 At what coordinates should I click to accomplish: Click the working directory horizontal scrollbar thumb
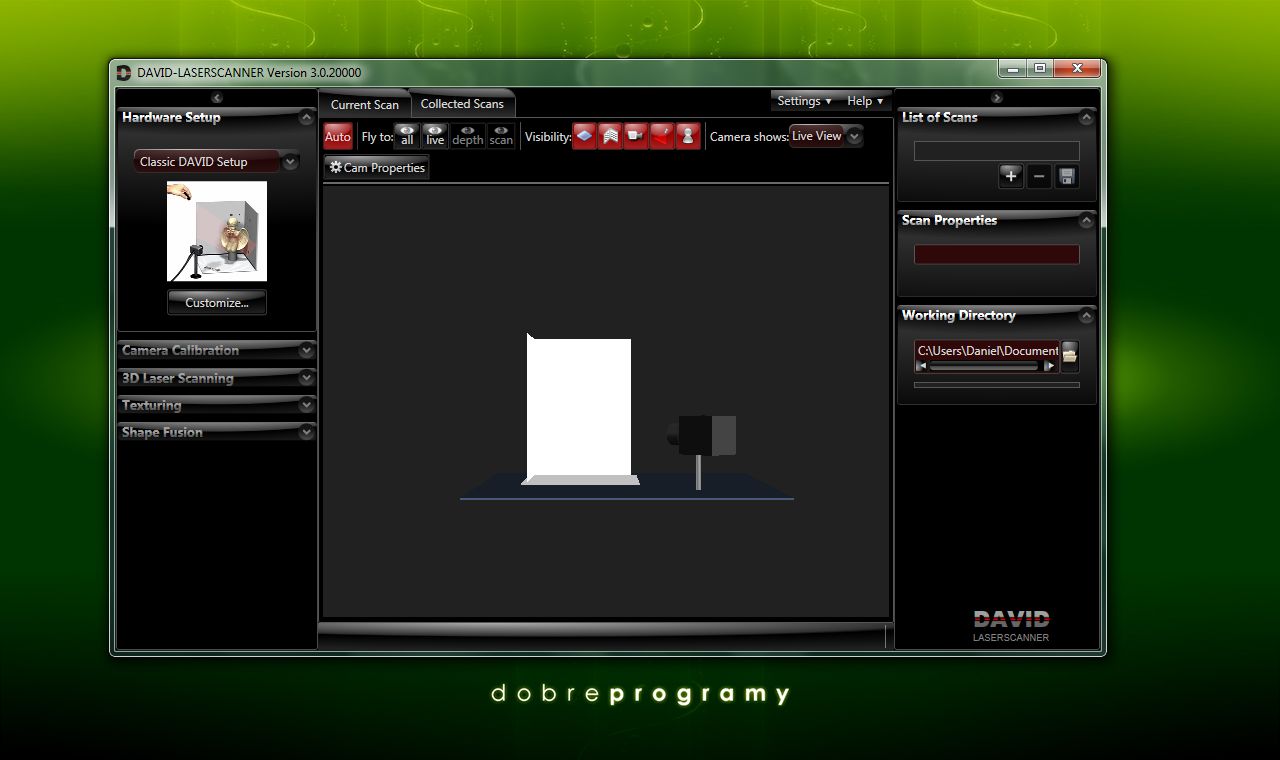pos(983,366)
